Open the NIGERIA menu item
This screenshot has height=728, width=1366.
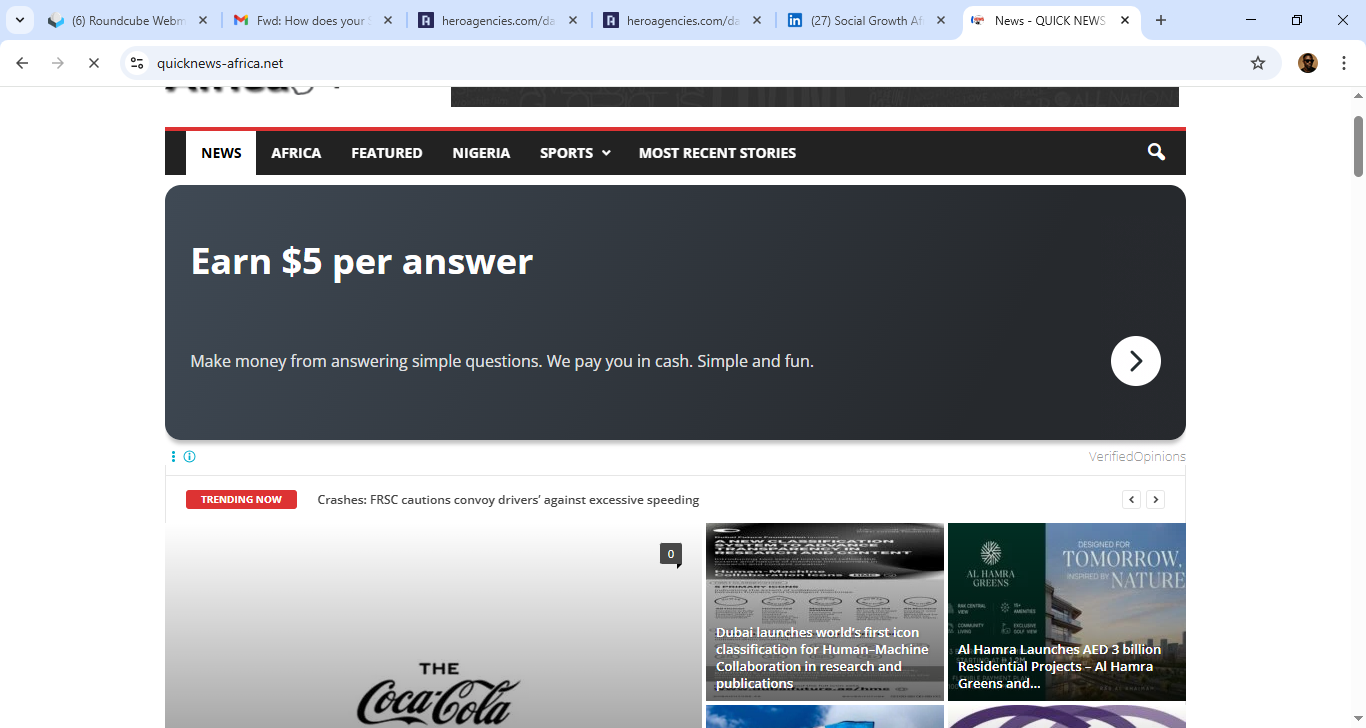(x=481, y=153)
